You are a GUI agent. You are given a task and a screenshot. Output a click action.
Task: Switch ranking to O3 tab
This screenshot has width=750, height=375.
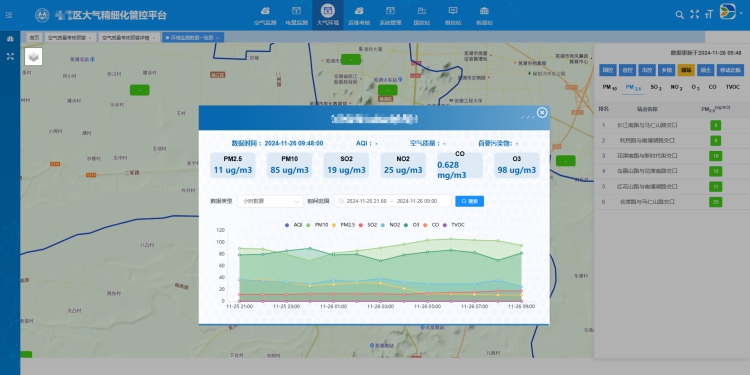pyautogui.click(x=695, y=88)
